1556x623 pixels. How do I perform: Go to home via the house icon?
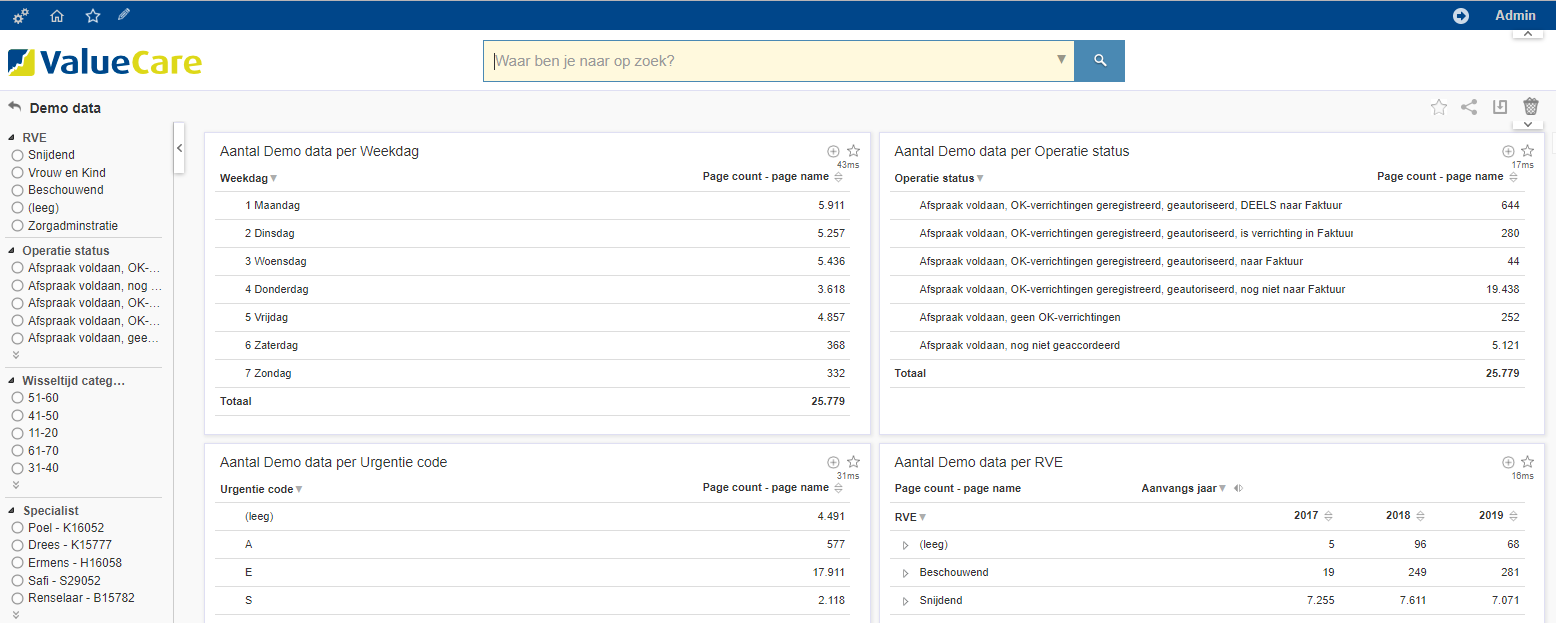coord(57,15)
